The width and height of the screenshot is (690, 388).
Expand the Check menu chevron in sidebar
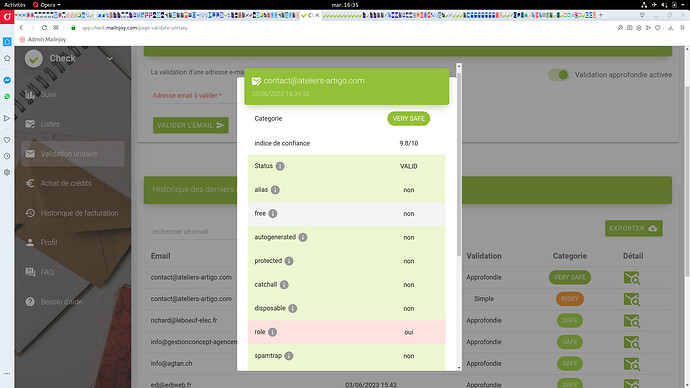[110, 59]
